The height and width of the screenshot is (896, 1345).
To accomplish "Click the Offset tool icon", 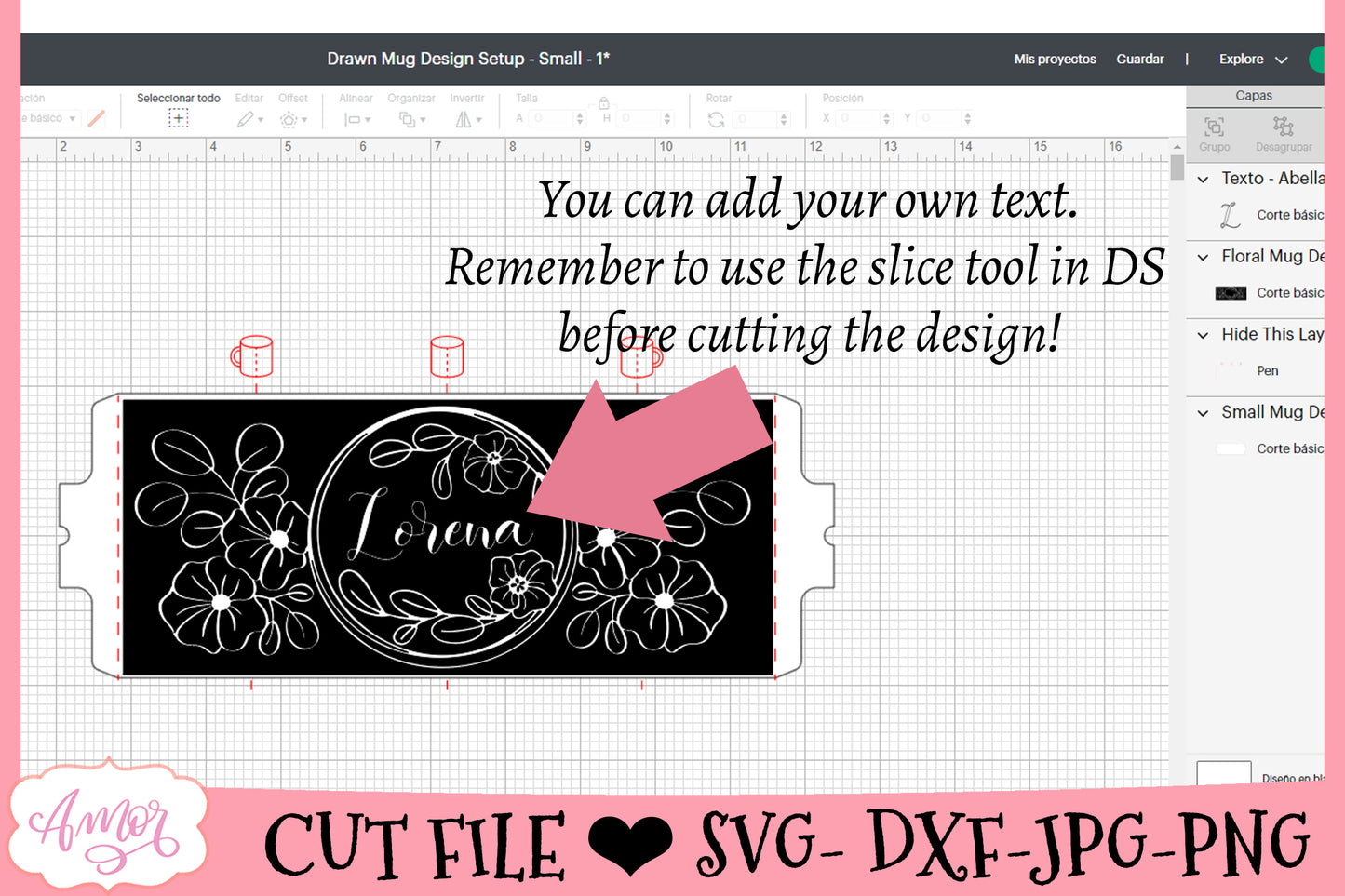I will [291, 119].
